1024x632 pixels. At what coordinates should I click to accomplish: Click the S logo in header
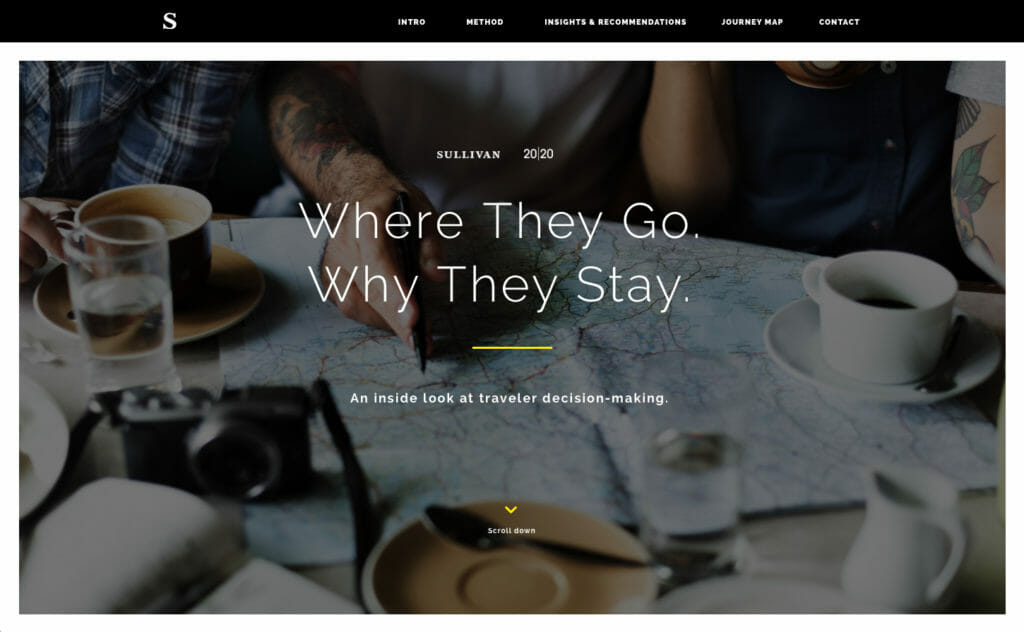click(170, 22)
